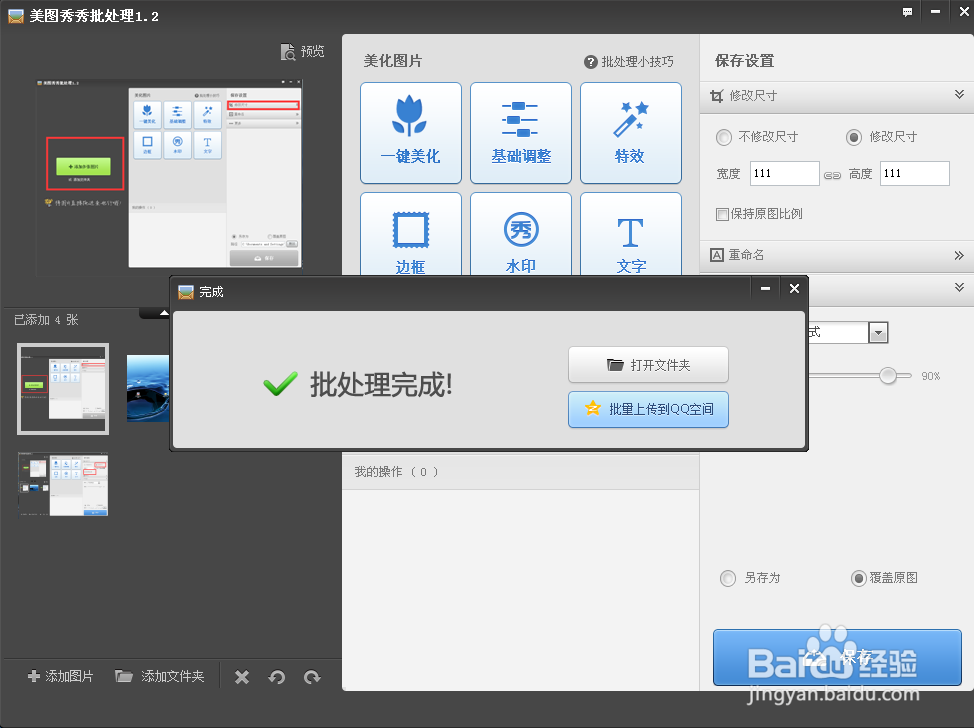Select the 特效 special effects icon

(630, 133)
